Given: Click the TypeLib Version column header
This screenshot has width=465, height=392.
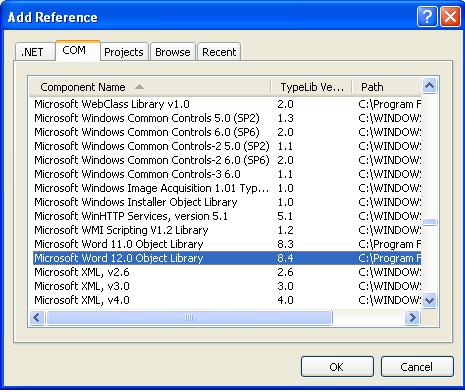Looking at the screenshot, I should [312, 87].
